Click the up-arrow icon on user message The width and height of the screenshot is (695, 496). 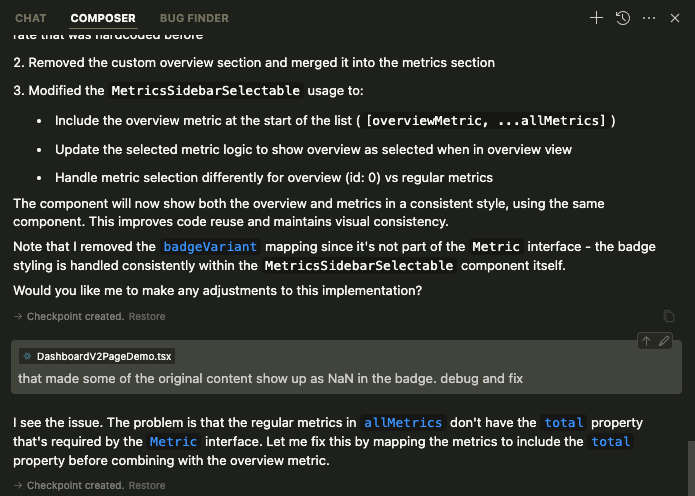pos(646,341)
